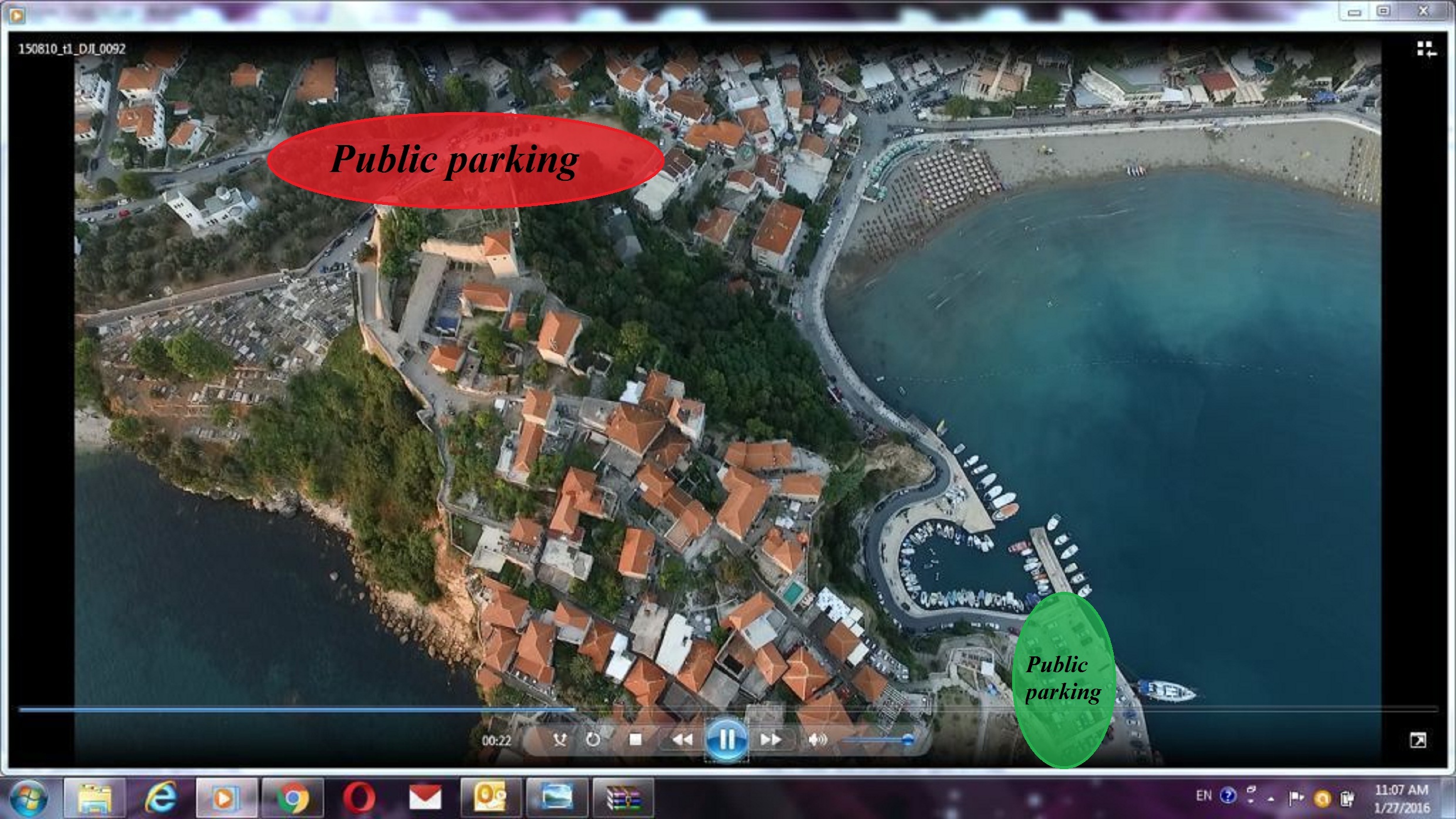Open Opera browser from taskbar
Viewport: 1456px width, 819px height.
(x=359, y=798)
